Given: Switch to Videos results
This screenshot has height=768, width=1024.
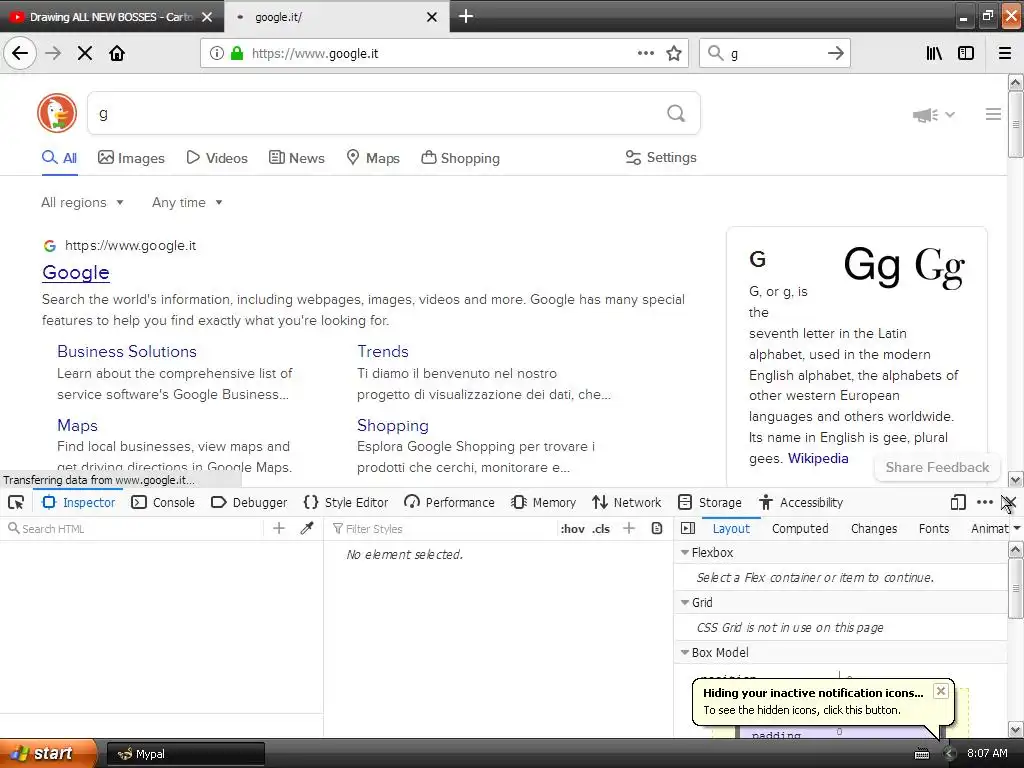Looking at the screenshot, I should pos(217,158).
